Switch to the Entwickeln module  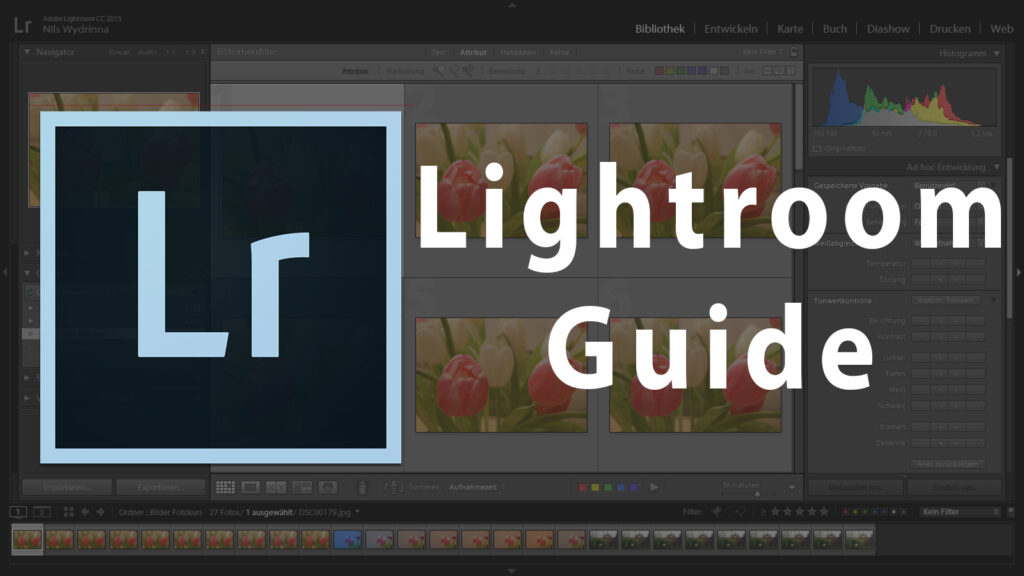(731, 29)
